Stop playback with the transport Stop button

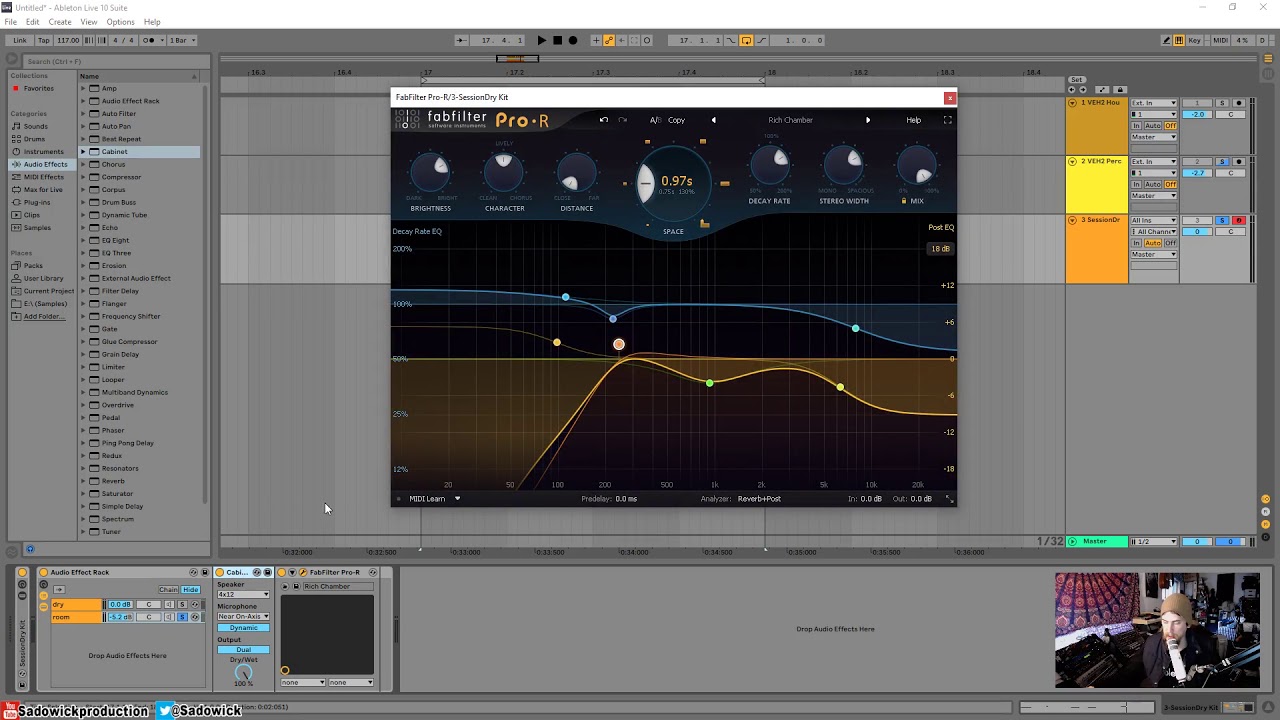[x=557, y=40]
